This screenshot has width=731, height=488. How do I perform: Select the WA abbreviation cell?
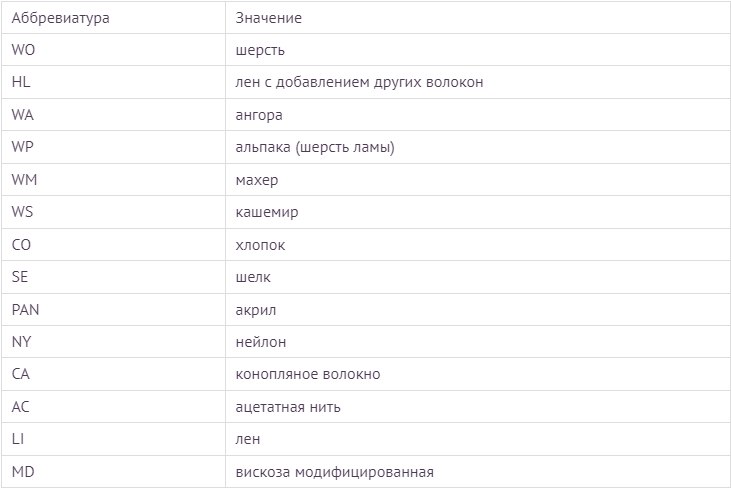coord(113,115)
